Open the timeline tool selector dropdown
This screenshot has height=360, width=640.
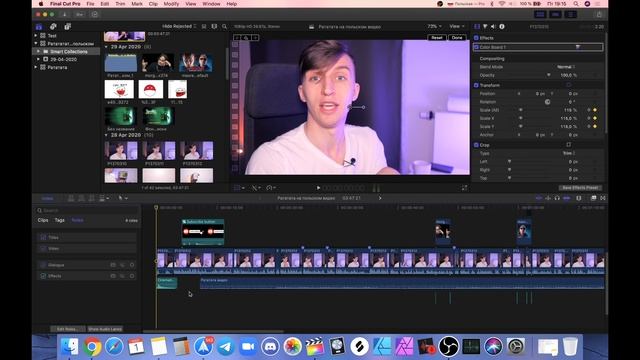[123, 198]
